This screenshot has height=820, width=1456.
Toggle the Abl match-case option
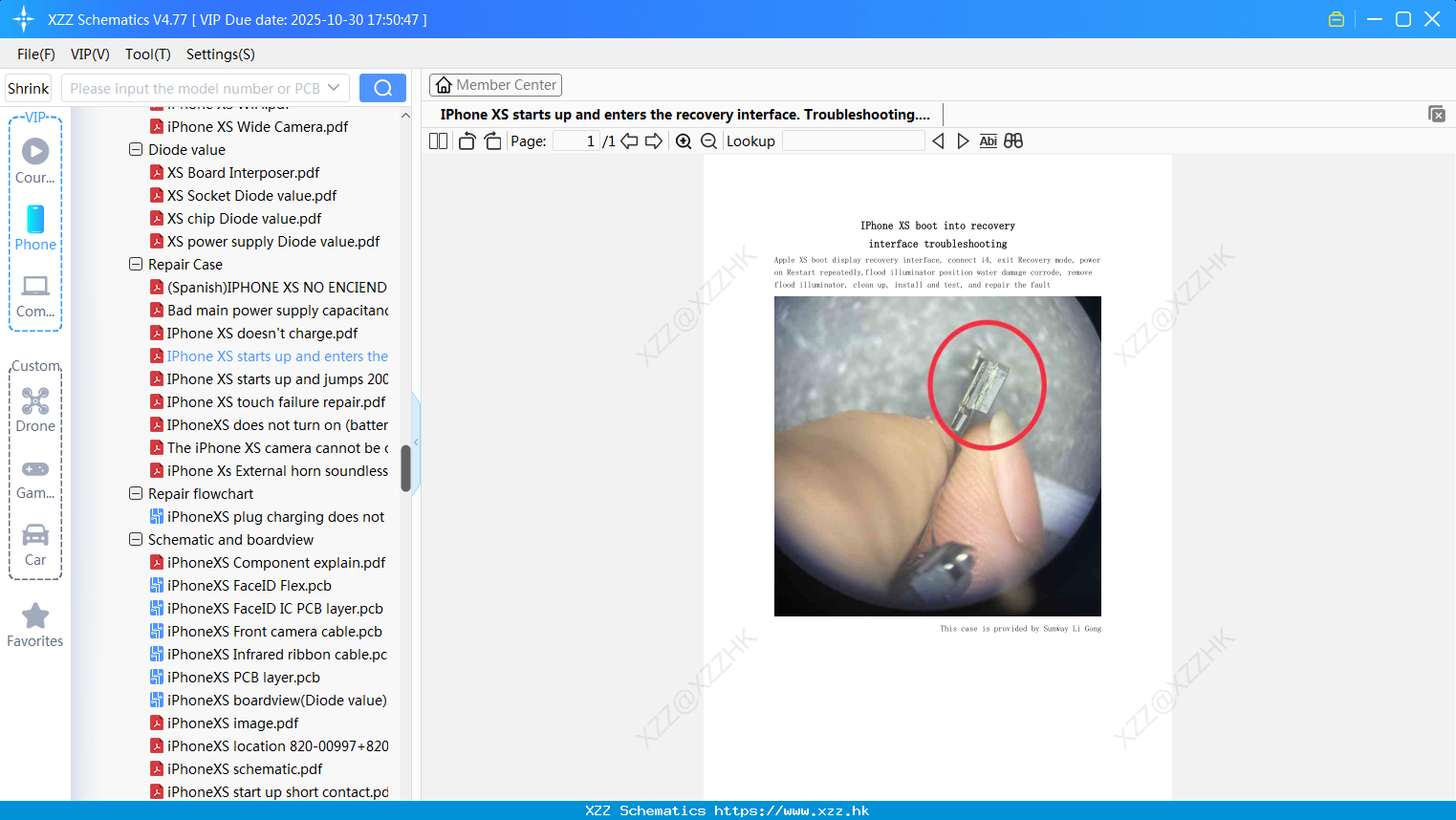(989, 141)
